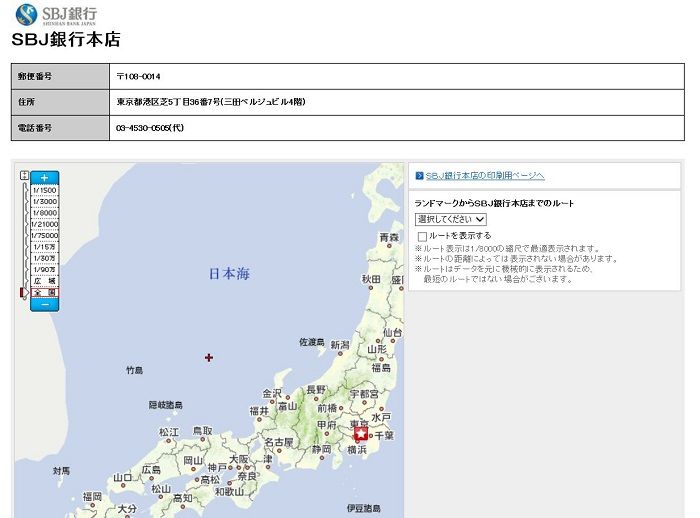Click the 松江 city label on map

tap(169, 432)
